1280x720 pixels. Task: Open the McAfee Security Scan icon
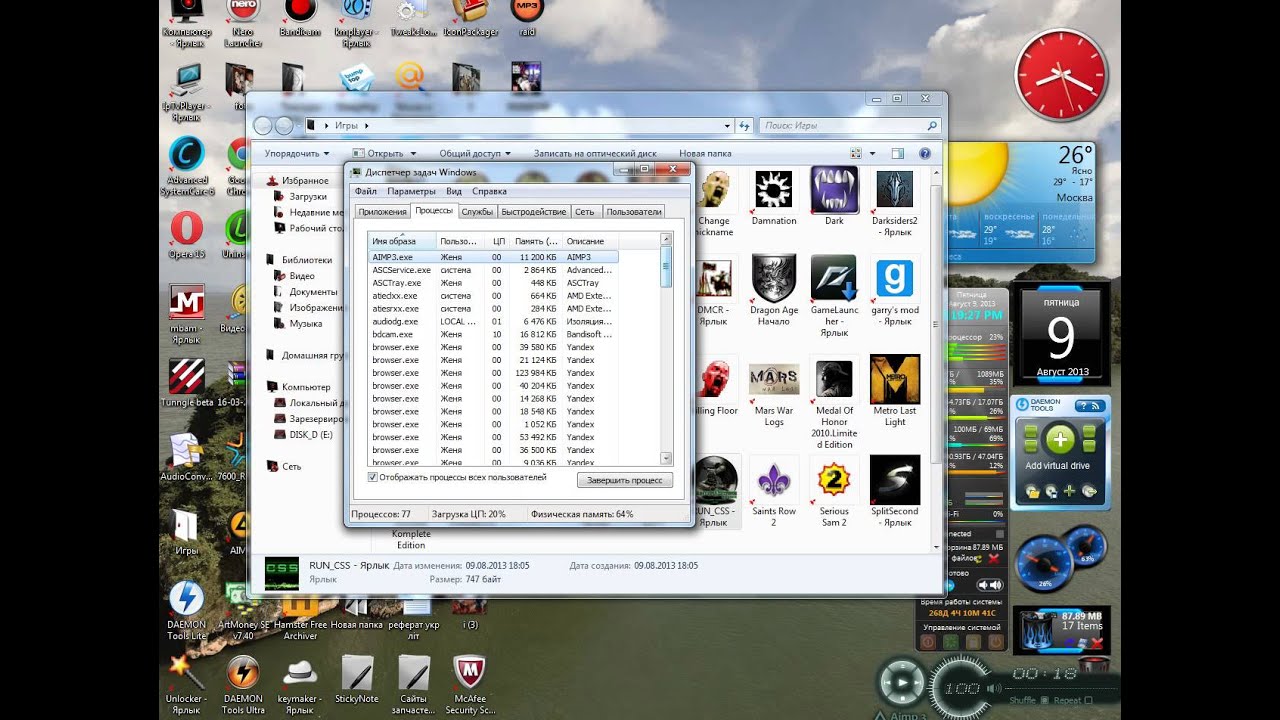pos(470,685)
